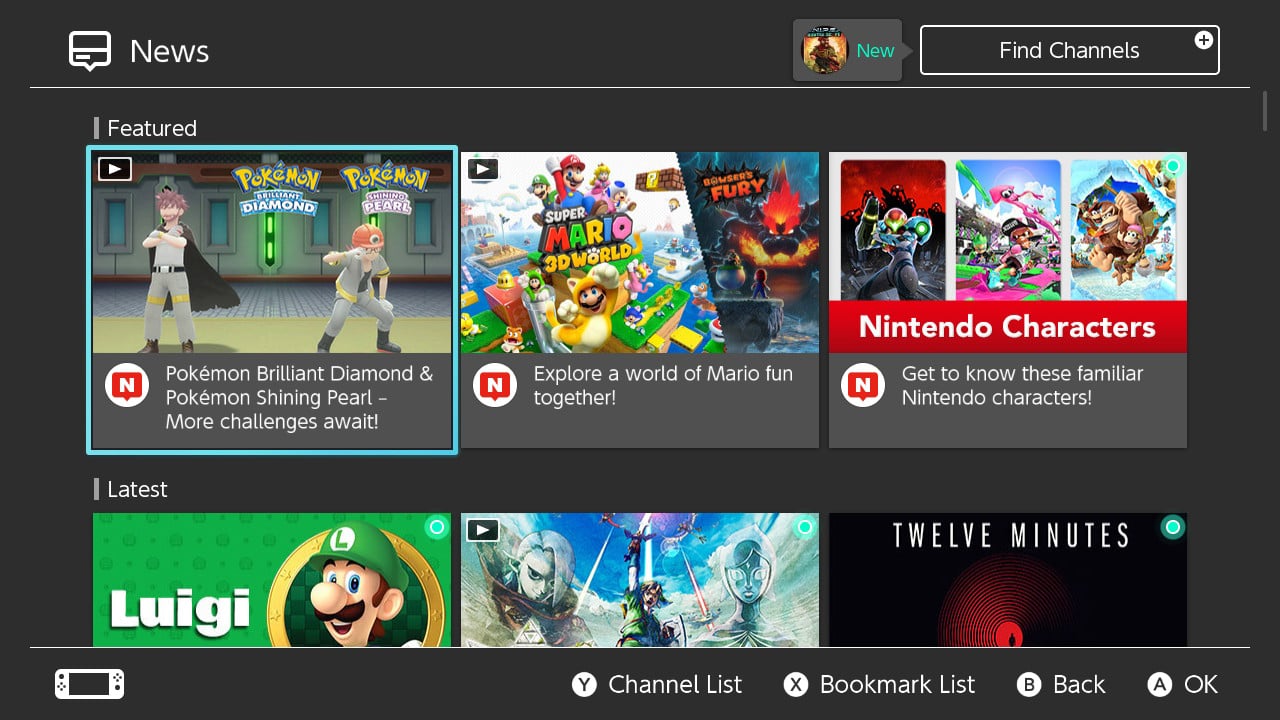Open Find Channels

point(1069,50)
